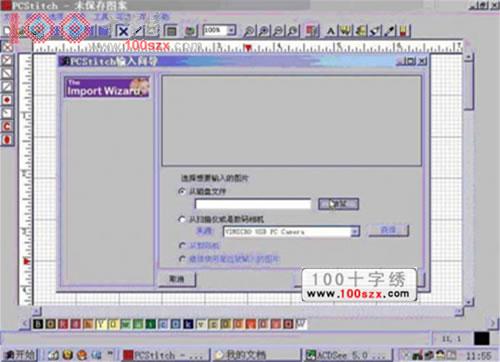Open the Tools (工具) menu
This screenshot has height=362, width=500.
[101, 17]
